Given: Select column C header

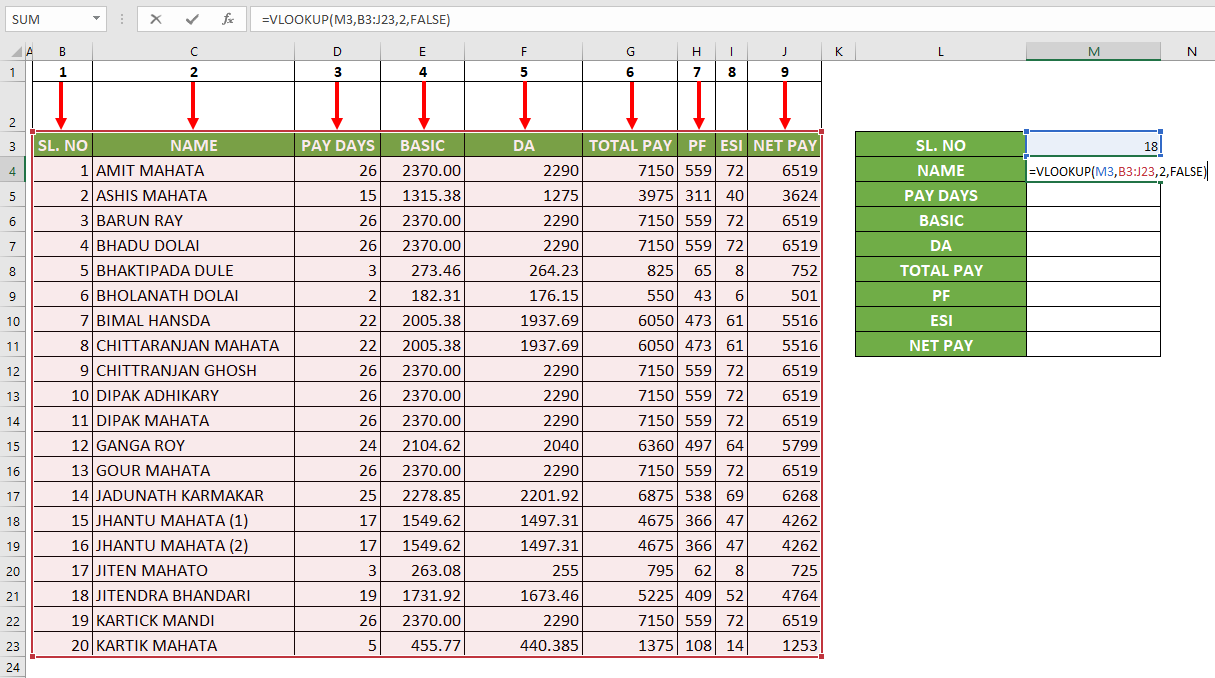Looking at the screenshot, I should [193, 51].
